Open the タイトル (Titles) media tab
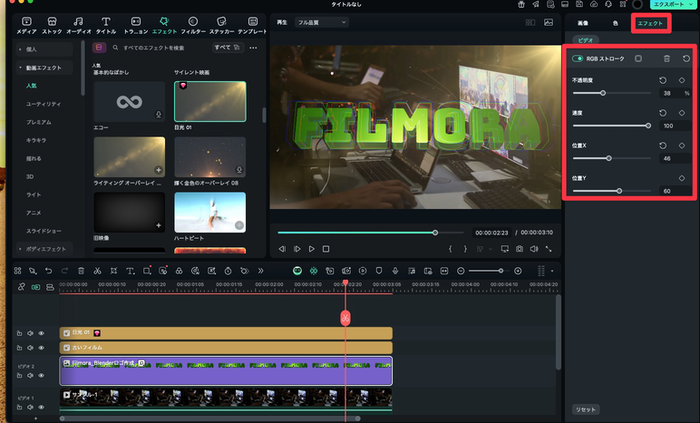Viewport: 700px width, 423px height. pyautogui.click(x=105, y=24)
